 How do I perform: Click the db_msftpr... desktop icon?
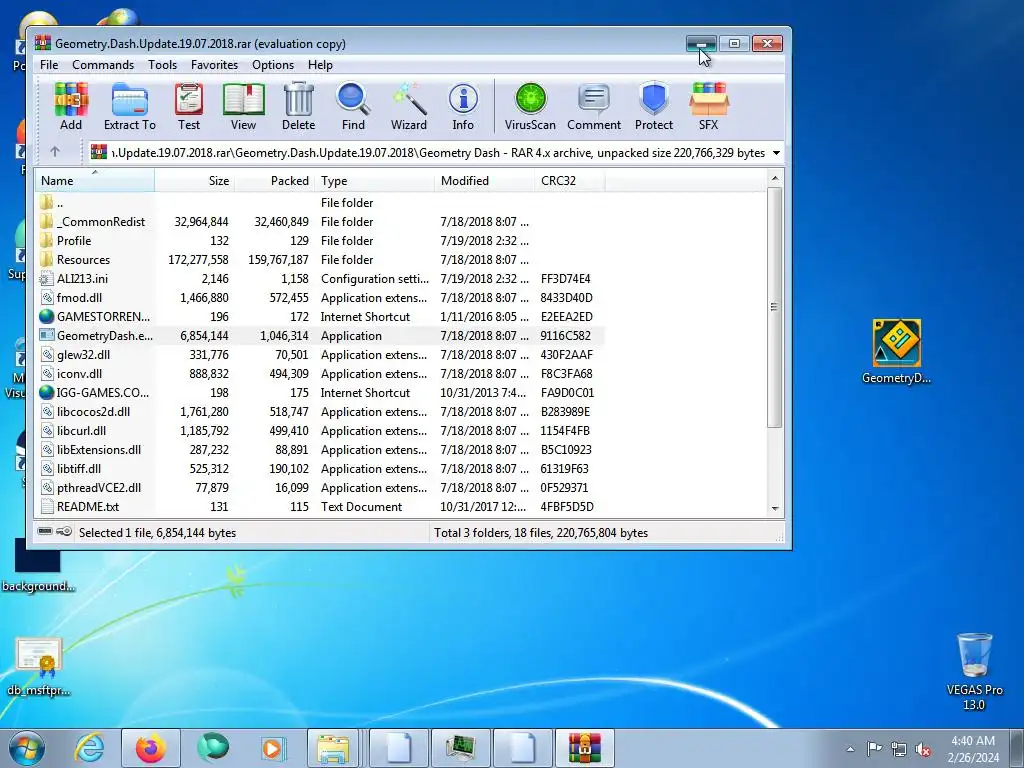tap(39, 667)
